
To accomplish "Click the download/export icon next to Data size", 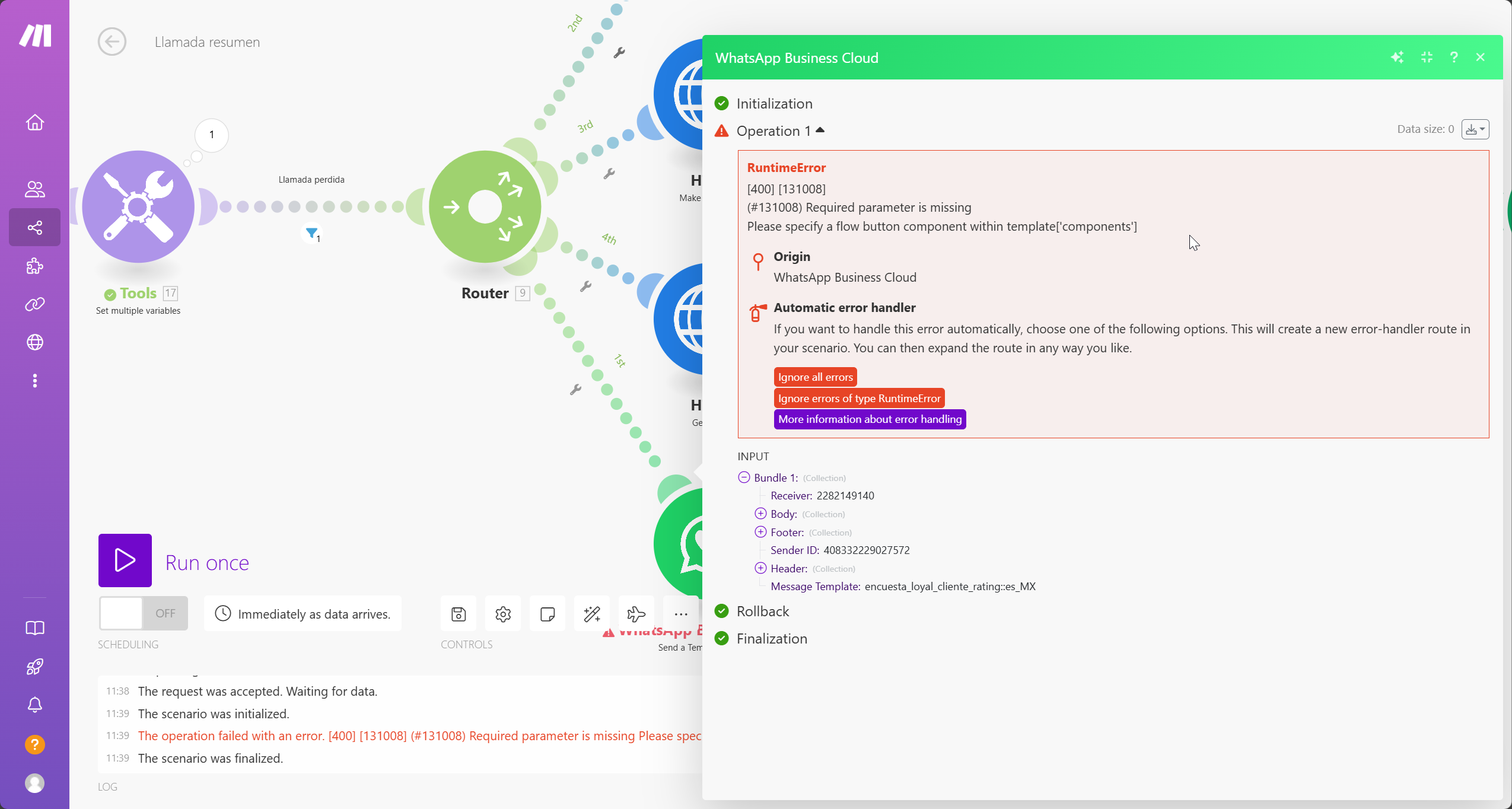I will click(x=1473, y=129).
